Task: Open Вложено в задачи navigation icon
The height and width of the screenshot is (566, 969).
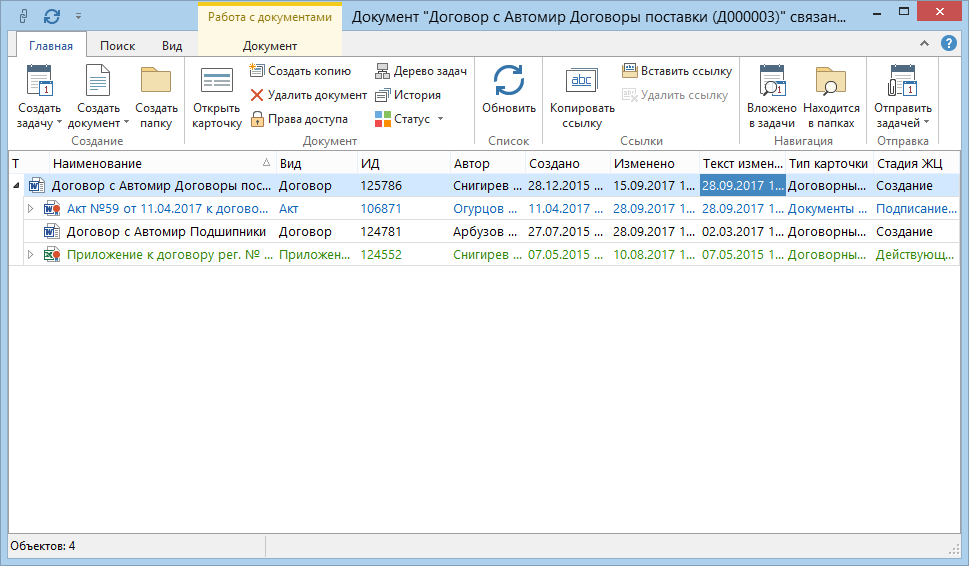Action: point(772,81)
